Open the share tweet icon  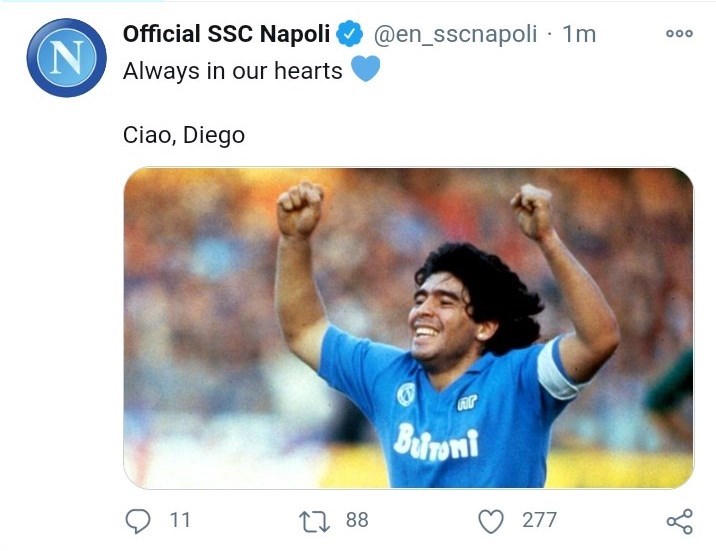tap(679, 520)
